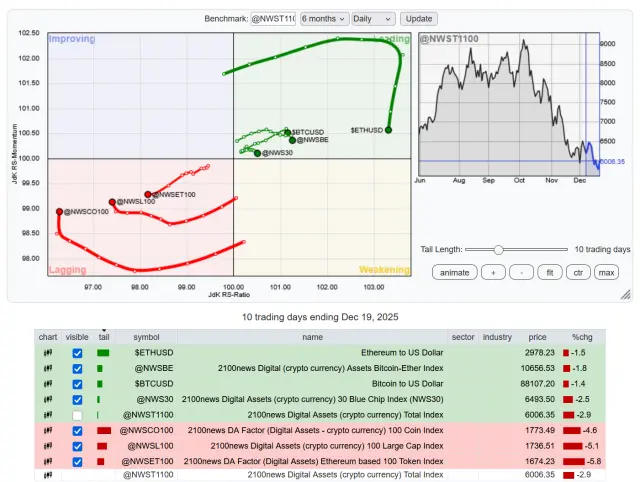Click the plus zoom button
Image resolution: width=640 pixels, height=482 pixels.
coord(493,273)
